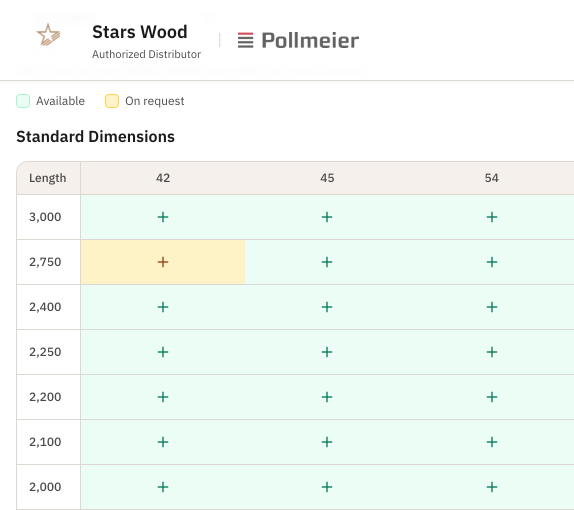
Task: Add the 2,200 length at 42 width
Action: tap(163, 397)
